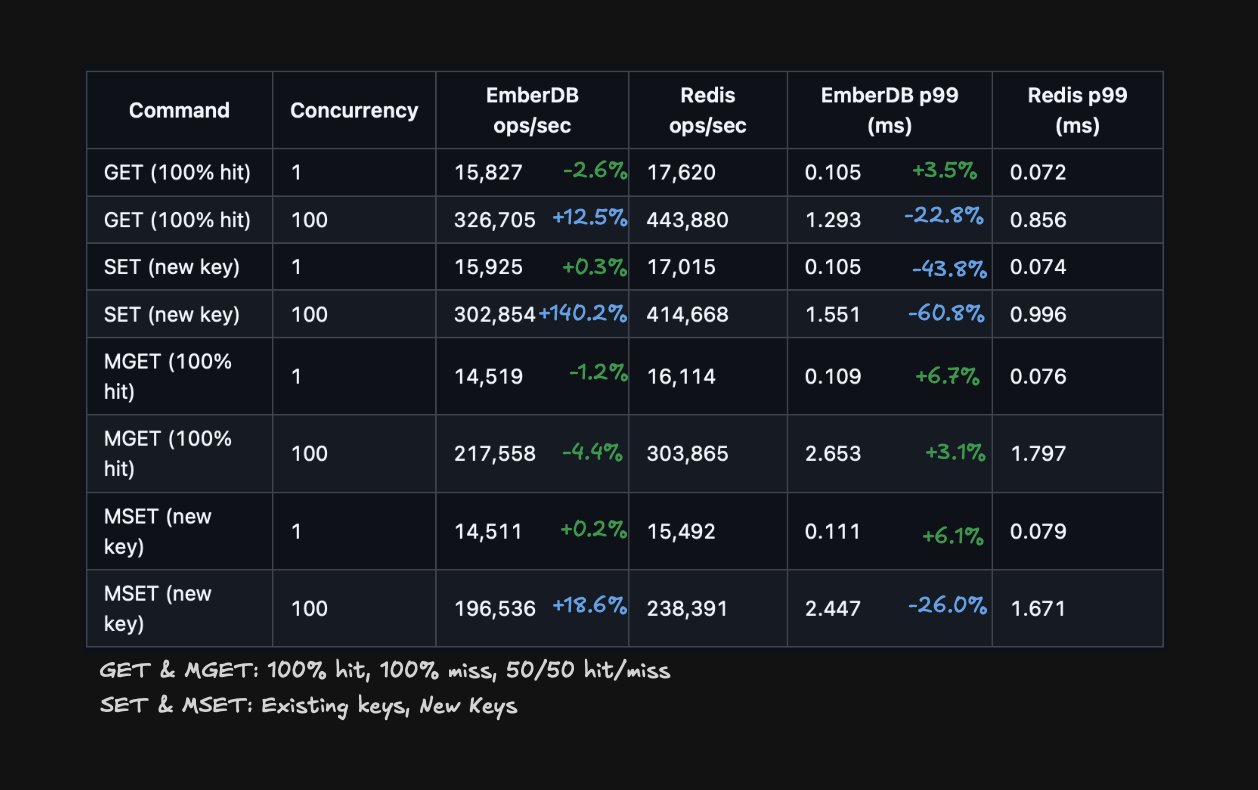The width and height of the screenshot is (1258, 790).
Task: Select the 0.996 p99 value
Action: [x=1038, y=315]
